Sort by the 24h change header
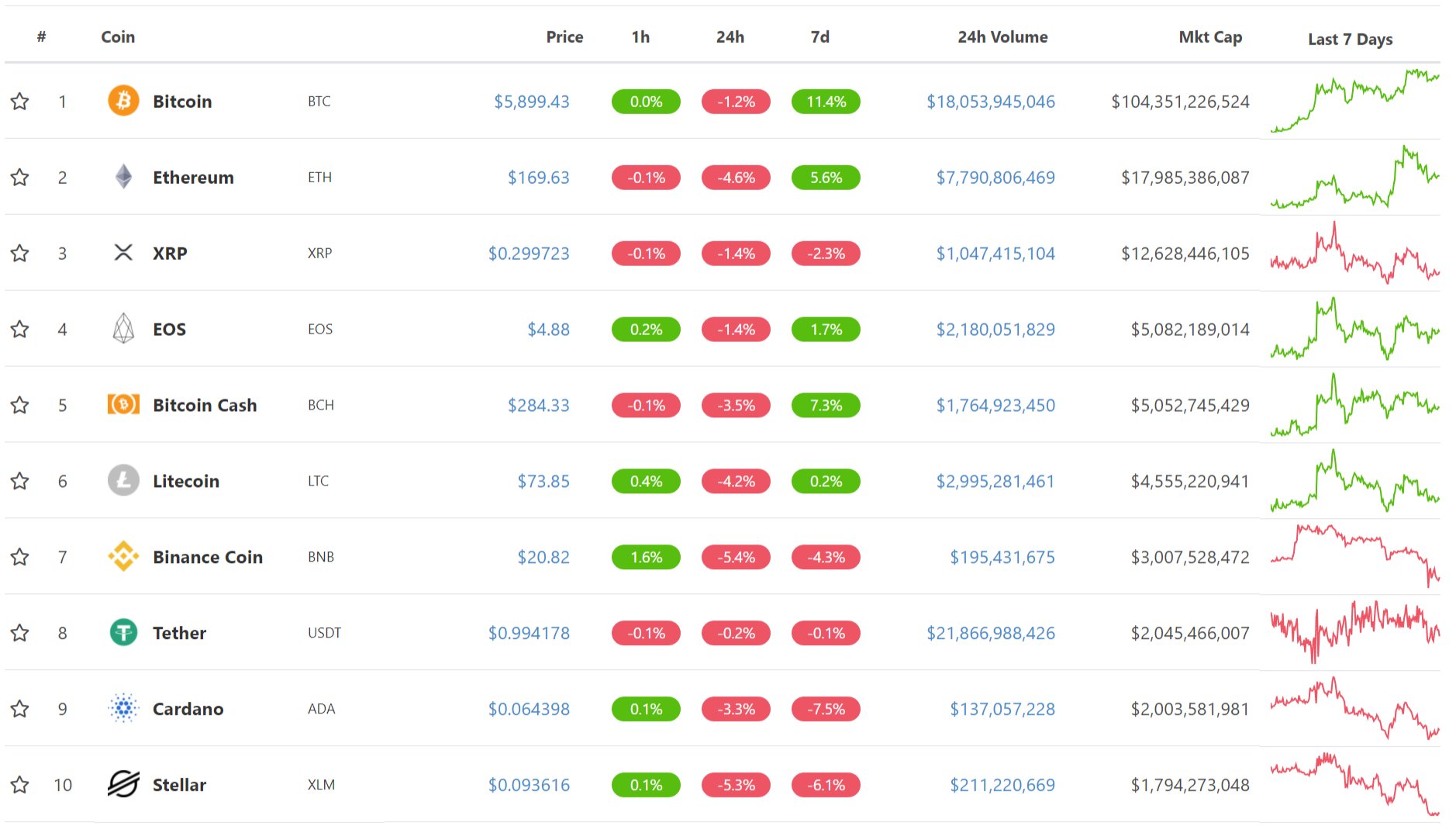The width and height of the screenshot is (1456, 826). click(x=730, y=36)
